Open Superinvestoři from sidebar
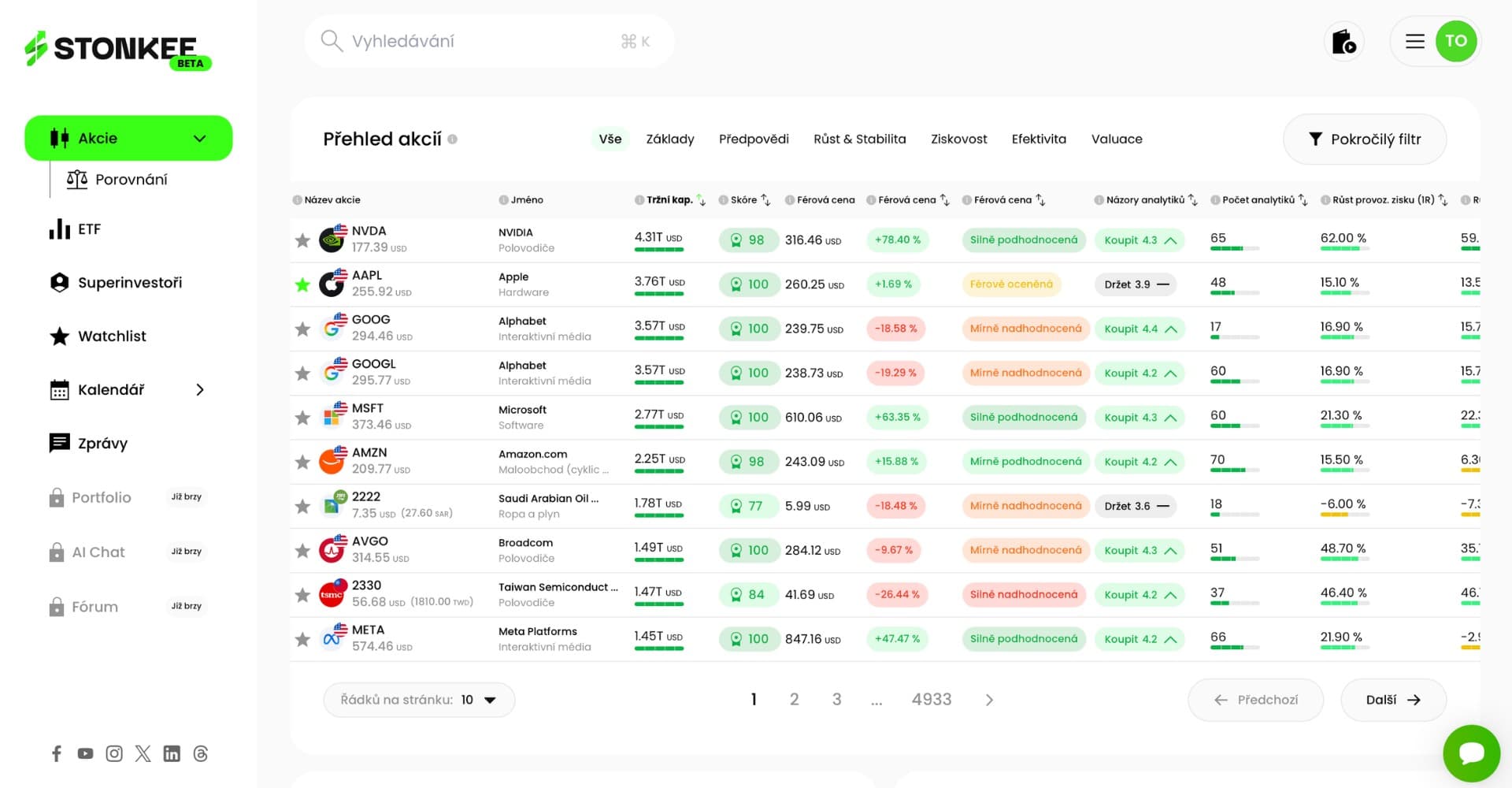Image resolution: width=1512 pixels, height=788 pixels. tap(116, 282)
